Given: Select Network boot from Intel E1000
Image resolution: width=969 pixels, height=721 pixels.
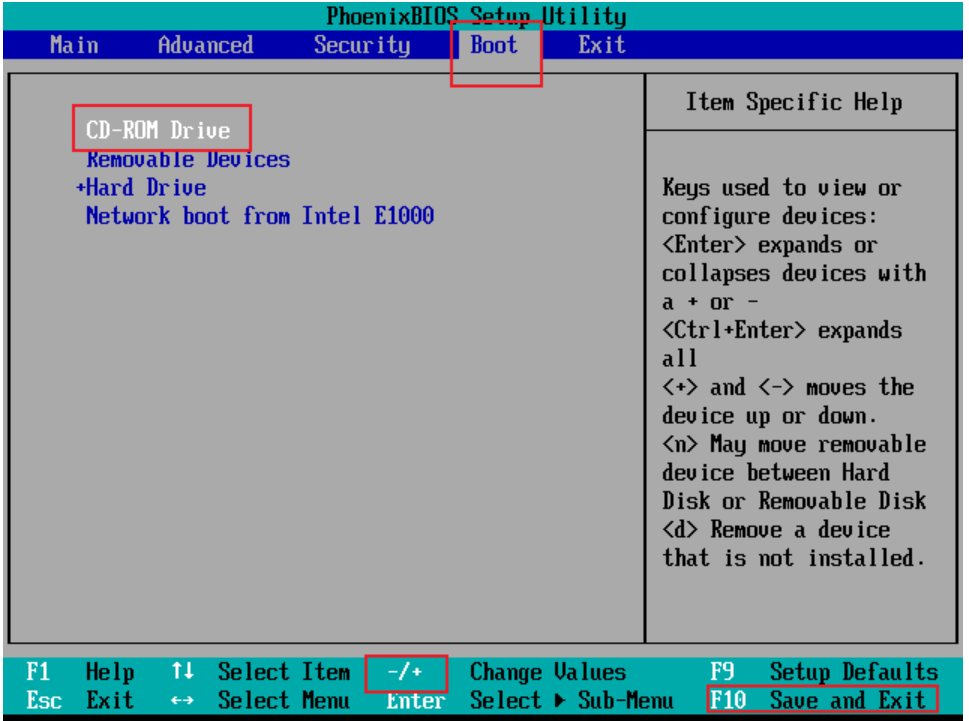Looking at the screenshot, I should coord(260,216).
